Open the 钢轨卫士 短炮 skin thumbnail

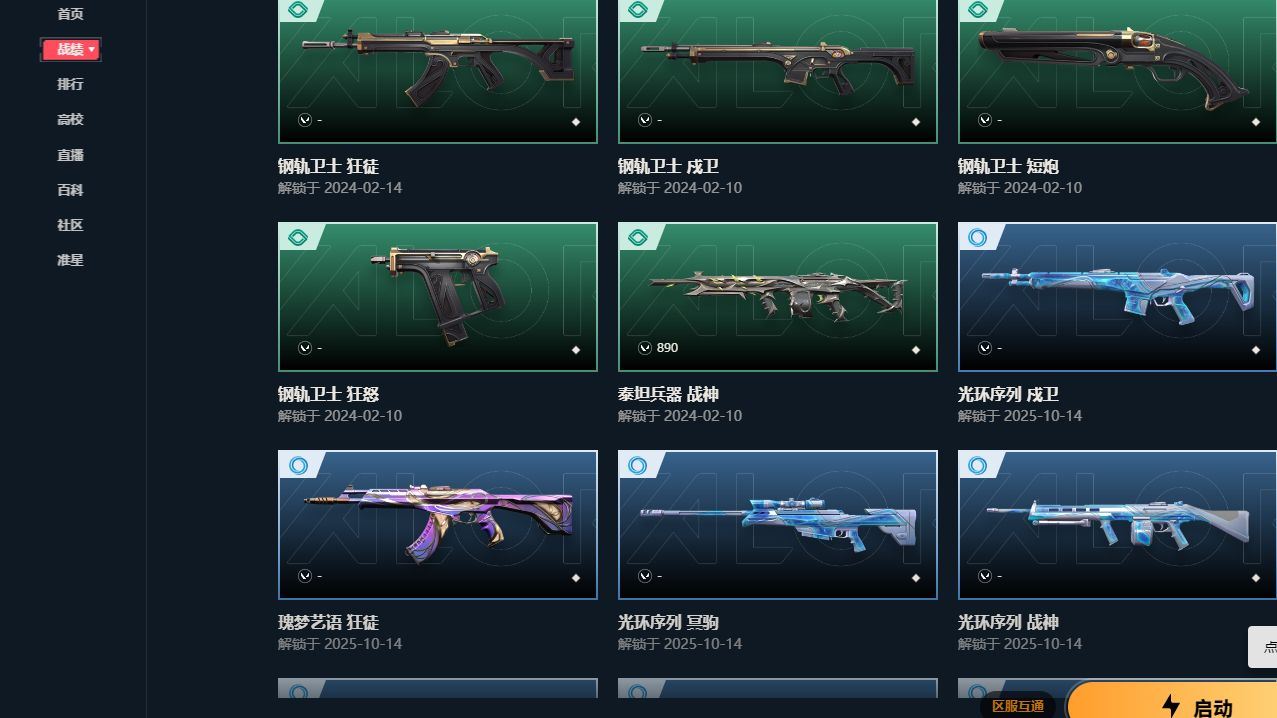1117,71
